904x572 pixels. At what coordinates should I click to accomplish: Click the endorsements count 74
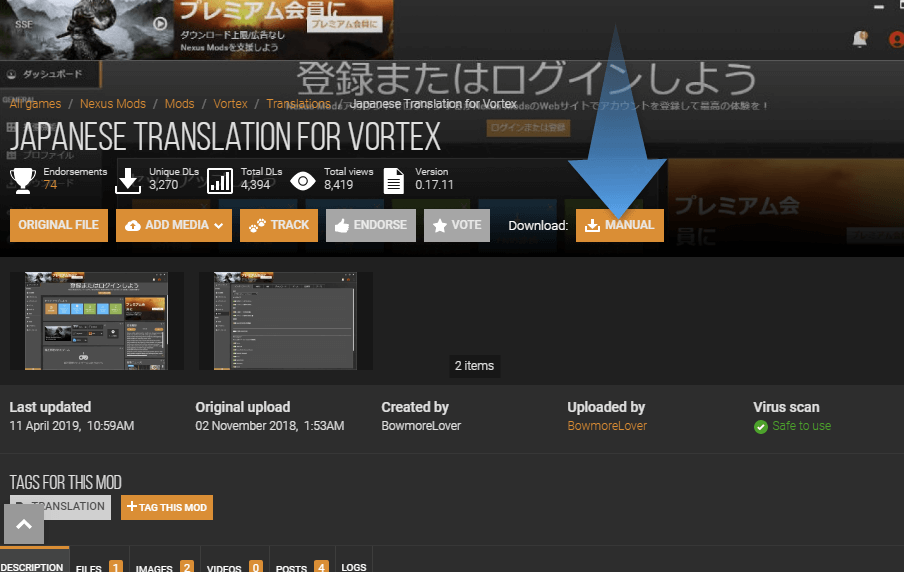pos(51,185)
